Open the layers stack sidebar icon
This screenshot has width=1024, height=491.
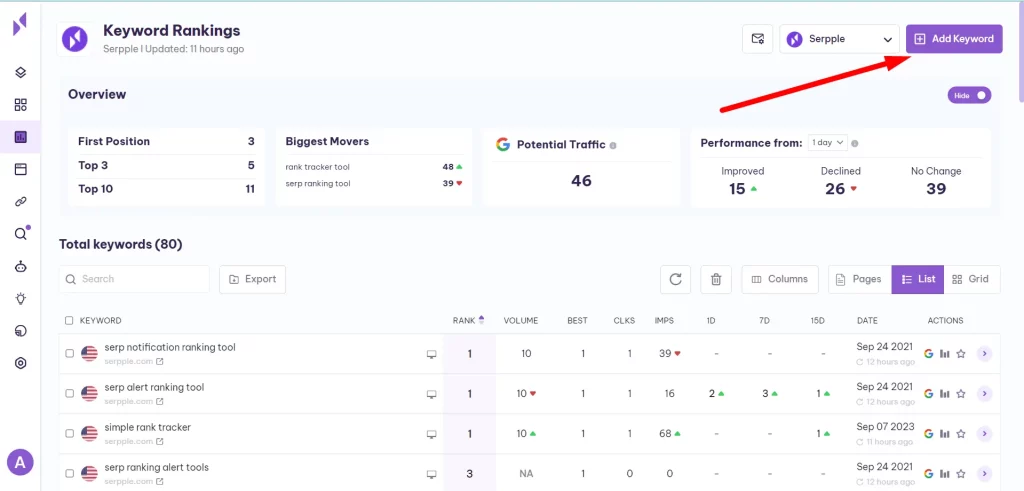pos(21,72)
